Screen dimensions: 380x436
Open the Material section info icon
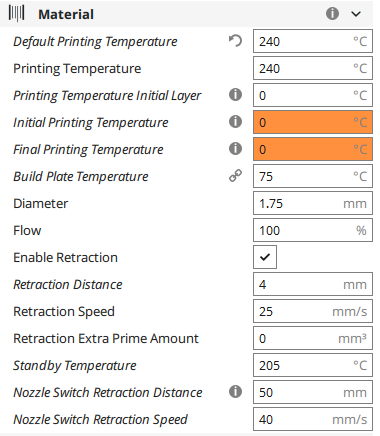(x=332, y=14)
